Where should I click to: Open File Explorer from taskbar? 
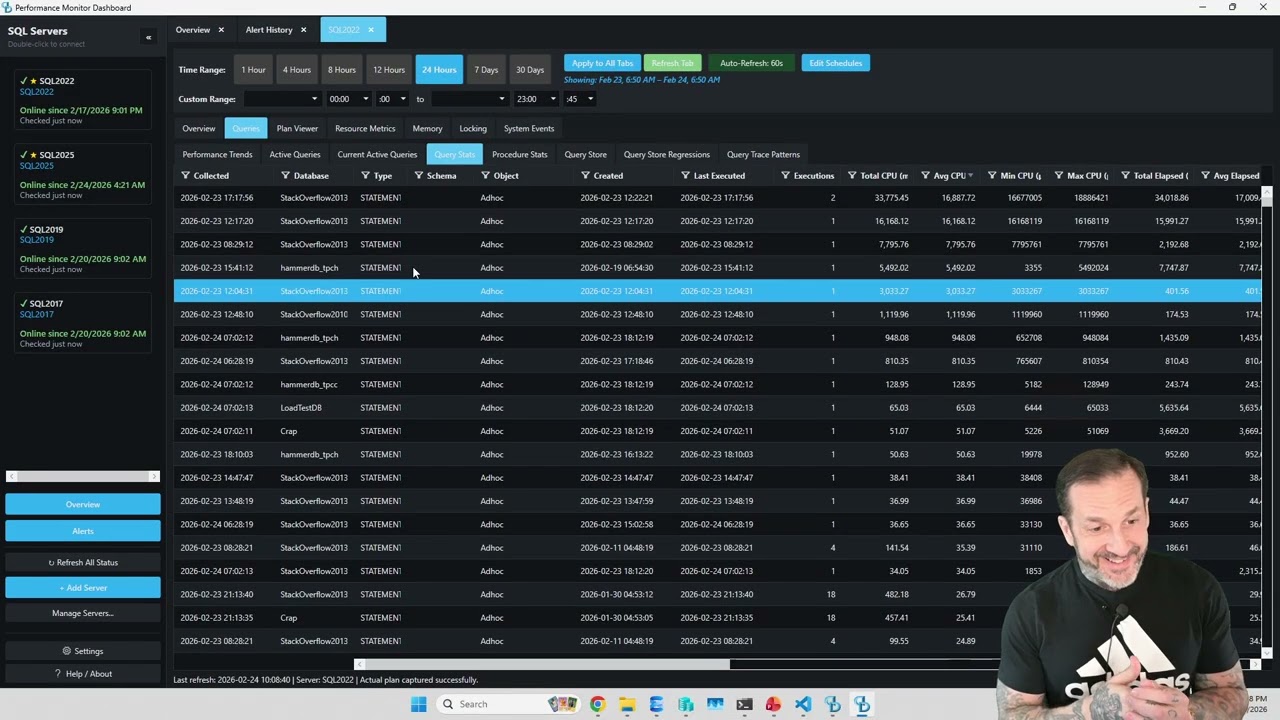click(x=627, y=704)
